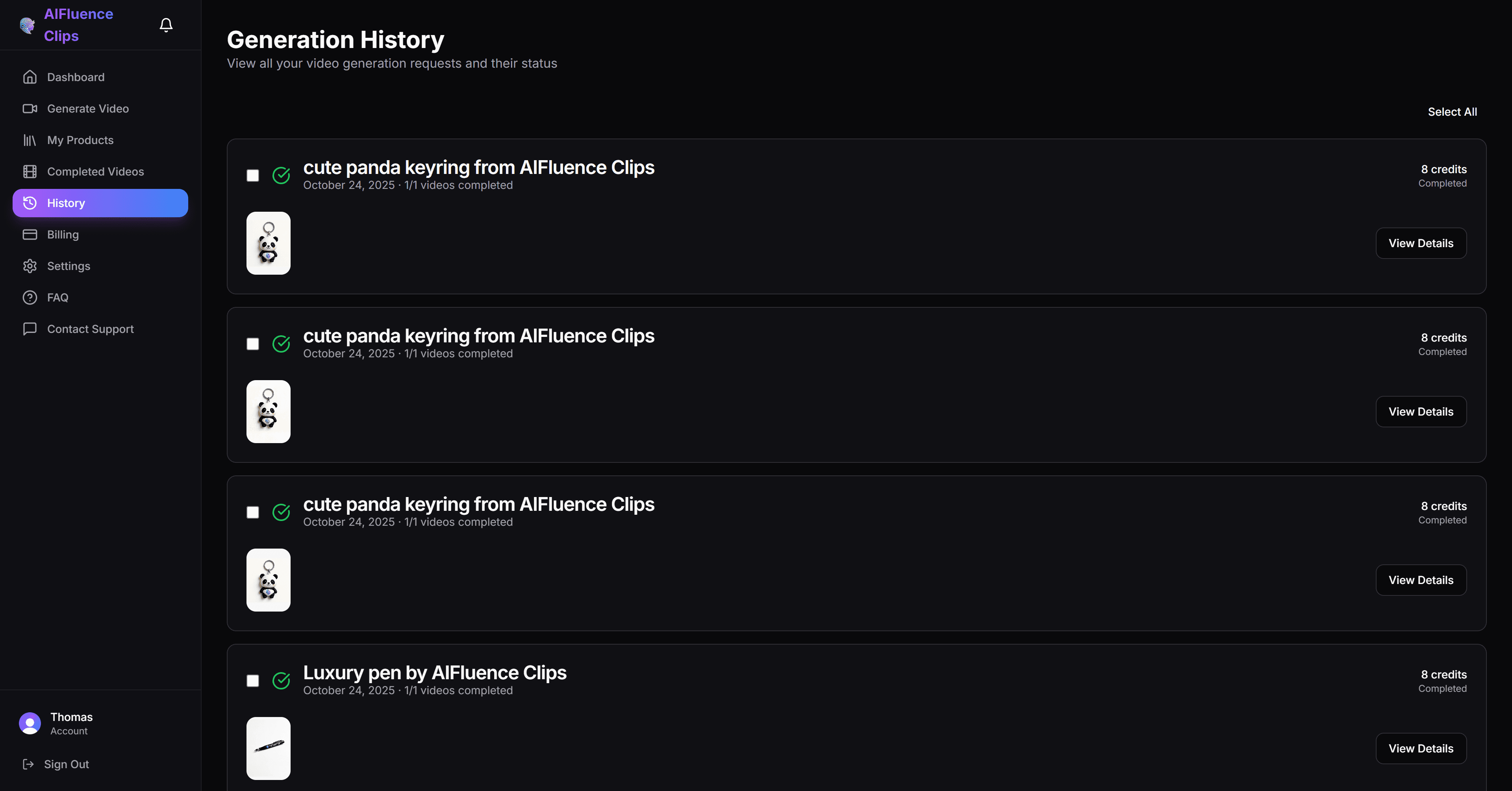The image size is (1512, 791).
Task: View Details of the Luxury pen
Action: (x=1420, y=748)
